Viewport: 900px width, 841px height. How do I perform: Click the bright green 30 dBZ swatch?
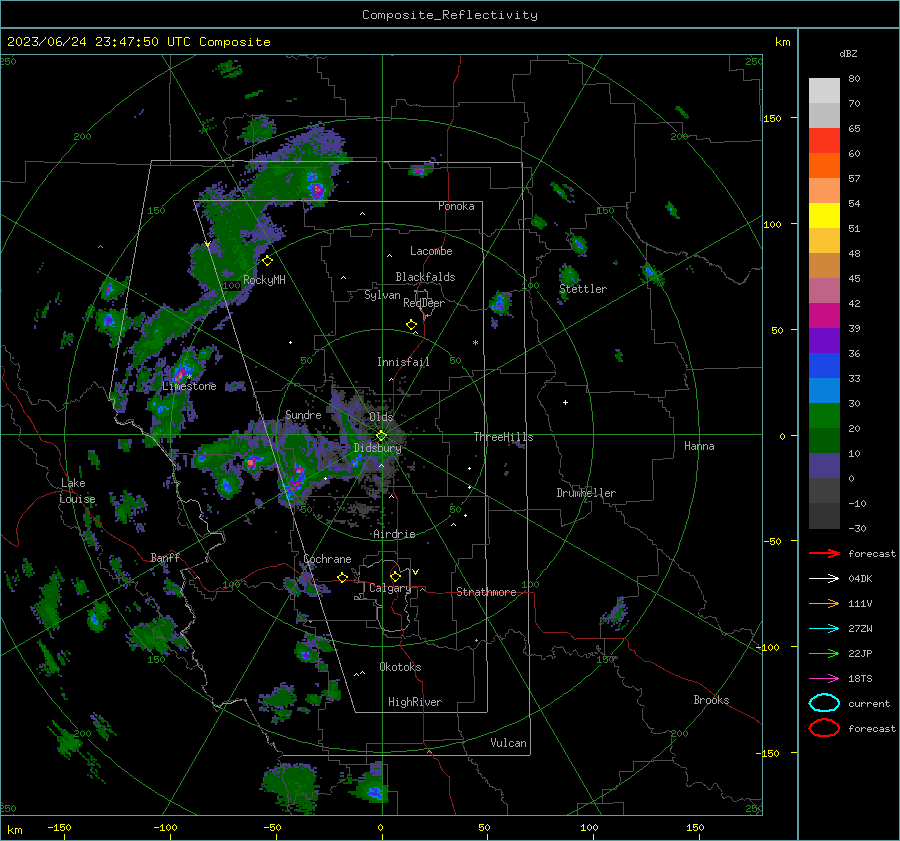(824, 415)
